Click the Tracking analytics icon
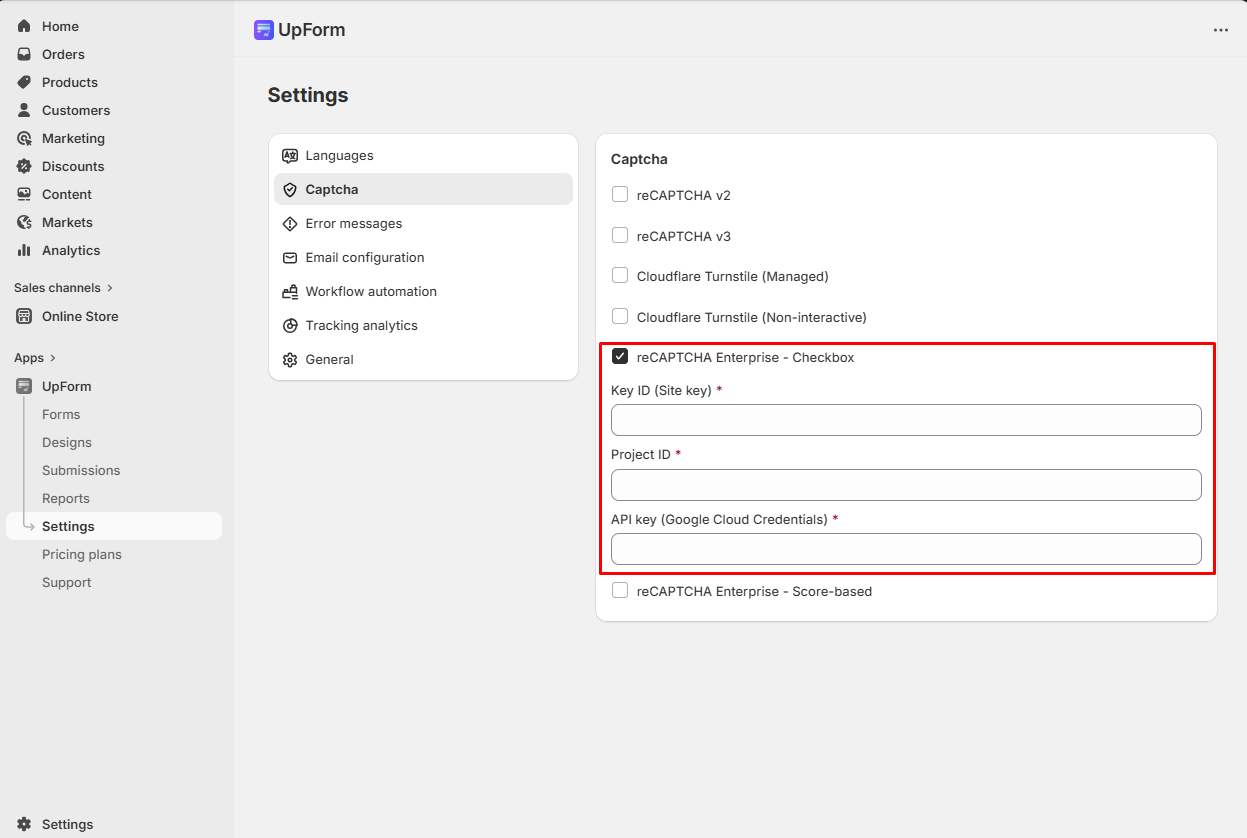The height and width of the screenshot is (838, 1247). 290,326
